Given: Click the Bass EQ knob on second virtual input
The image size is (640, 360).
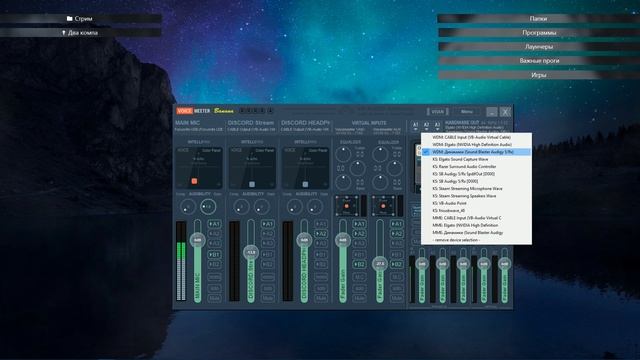Looking at the screenshot, I should (x=380, y=182).
